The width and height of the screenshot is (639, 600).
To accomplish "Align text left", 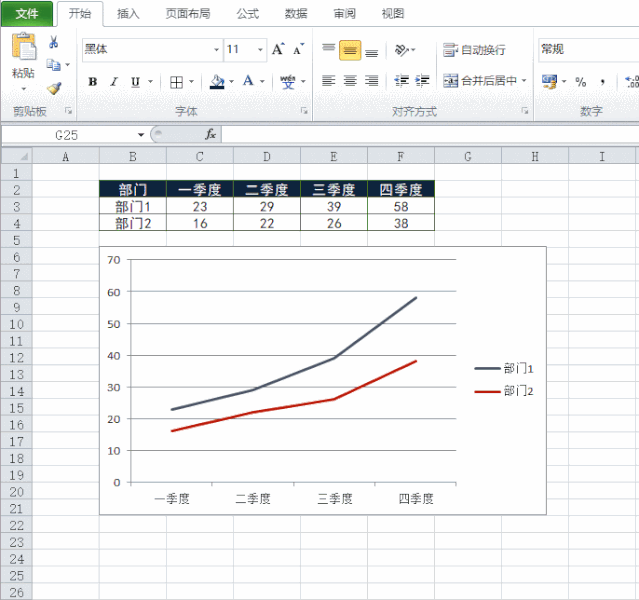I will click(x=328, y=81).
